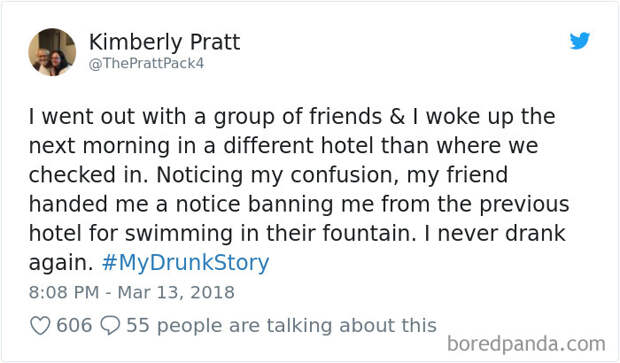Click the words "group of friends"
620x363 pixels.
(x=298, y=117)
